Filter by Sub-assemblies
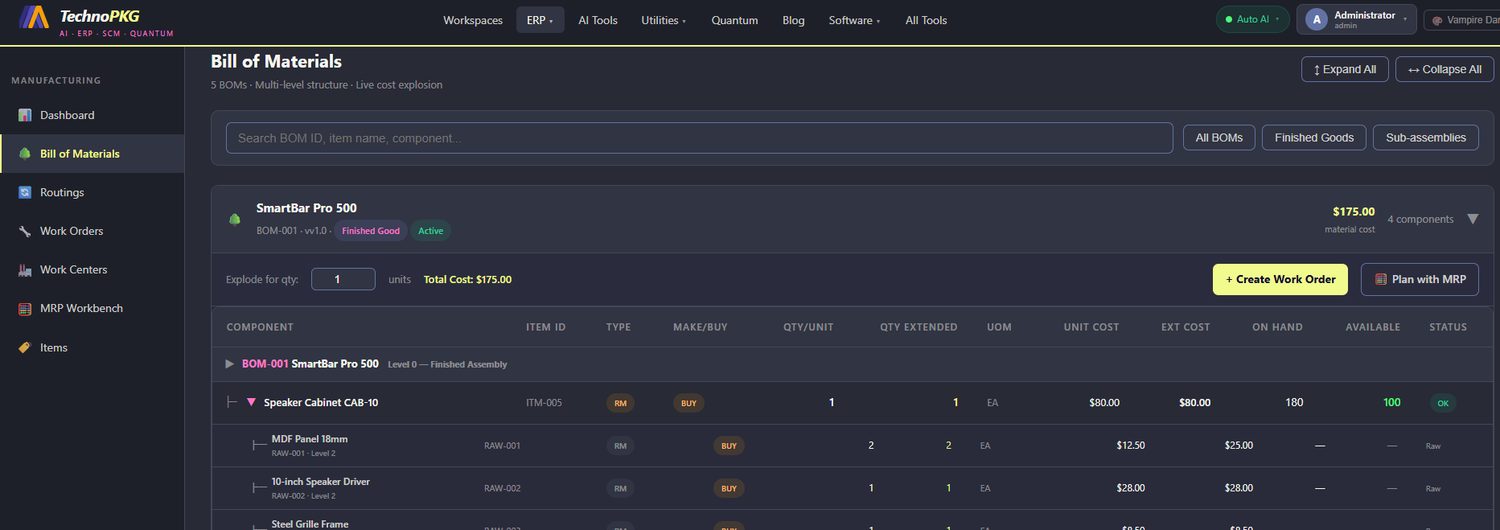 [x=1426, y=138]
